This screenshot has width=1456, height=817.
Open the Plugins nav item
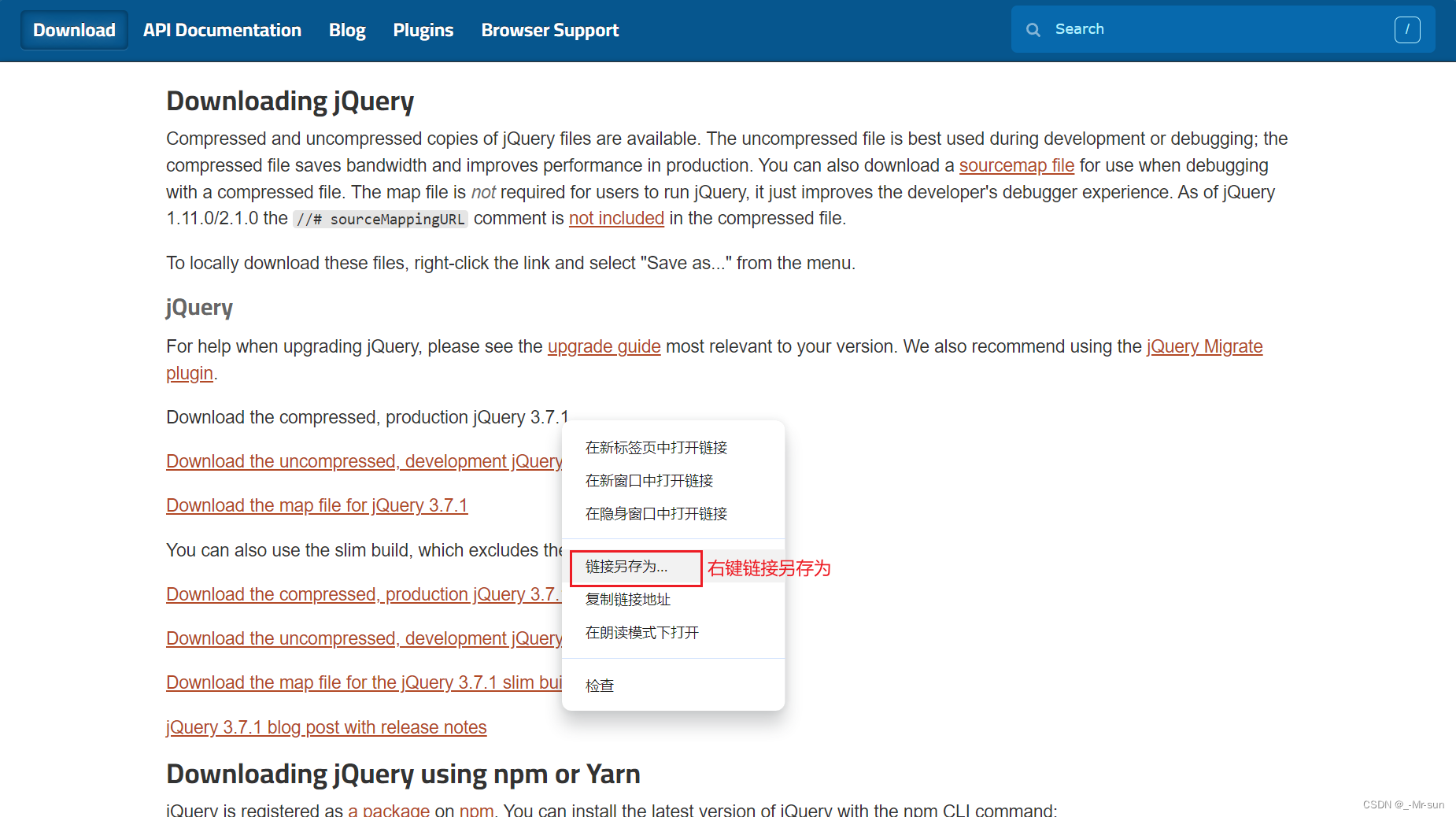[x=423, y=30]
